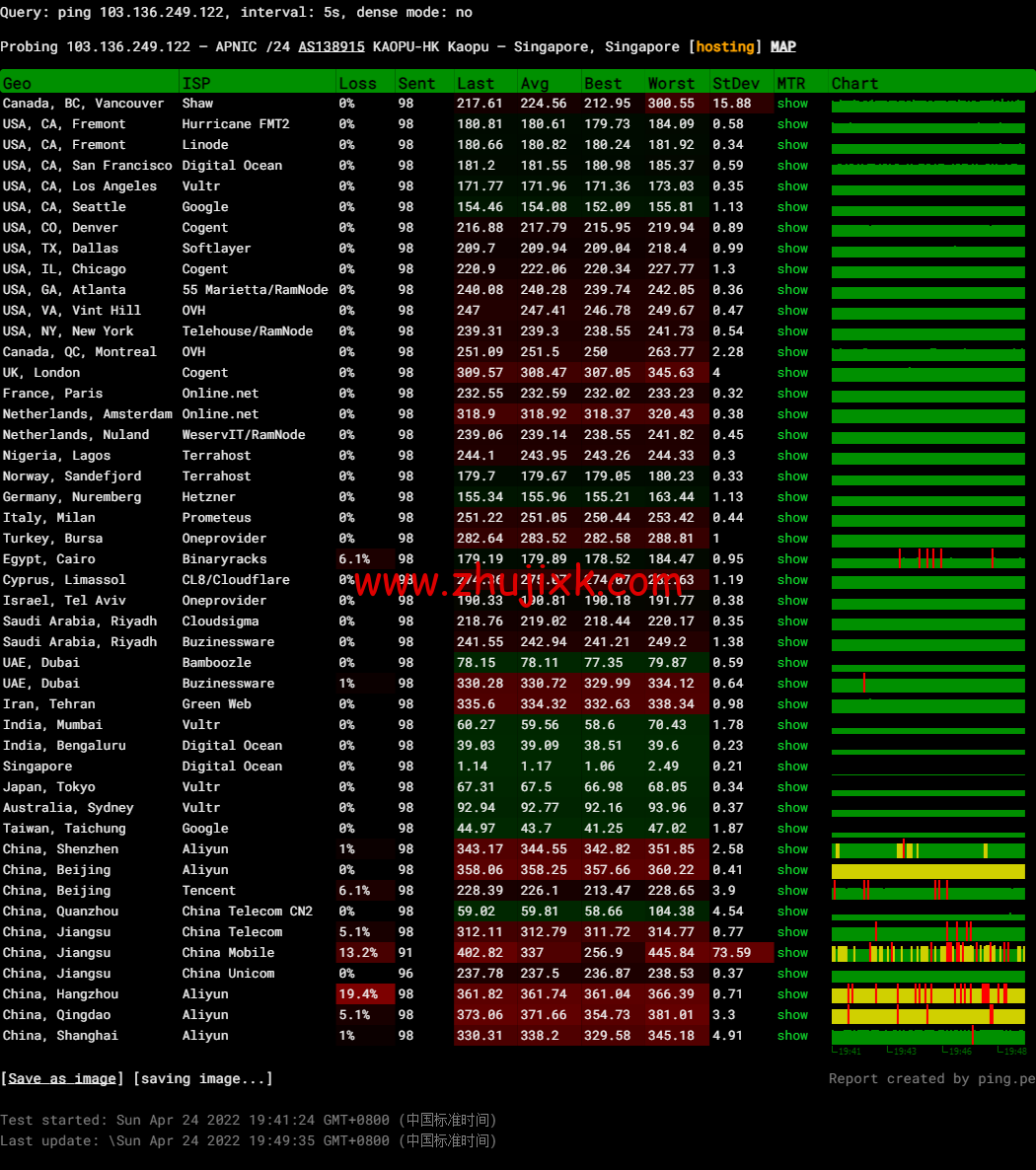Show MTR for Egypt Cairo Binaryracks
This screenshot has width=1036, height=1170.
coord(792,559)
